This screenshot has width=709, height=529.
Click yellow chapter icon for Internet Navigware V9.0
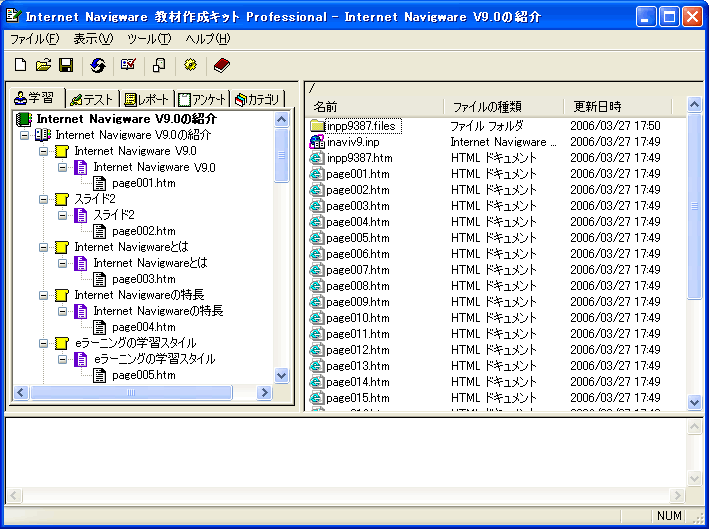[x=61, y=151]
